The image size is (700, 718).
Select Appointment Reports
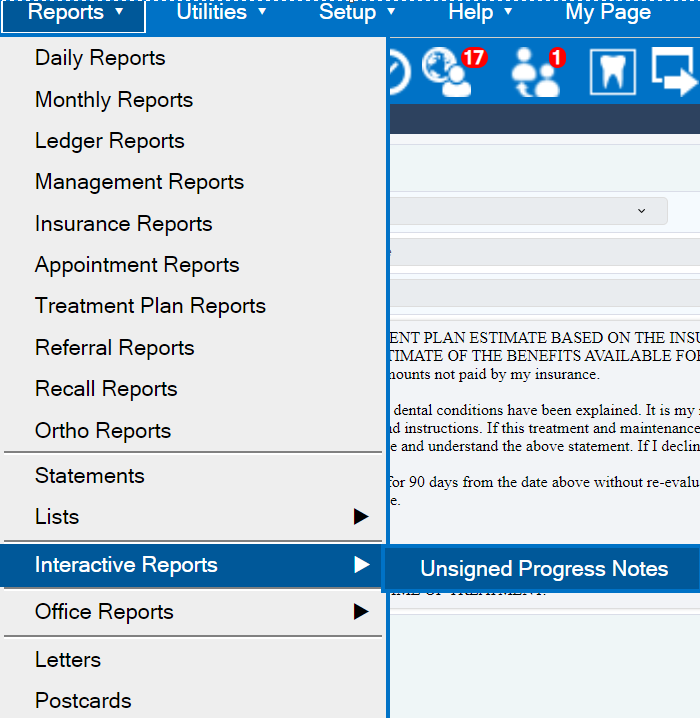(x=192, y=265)
